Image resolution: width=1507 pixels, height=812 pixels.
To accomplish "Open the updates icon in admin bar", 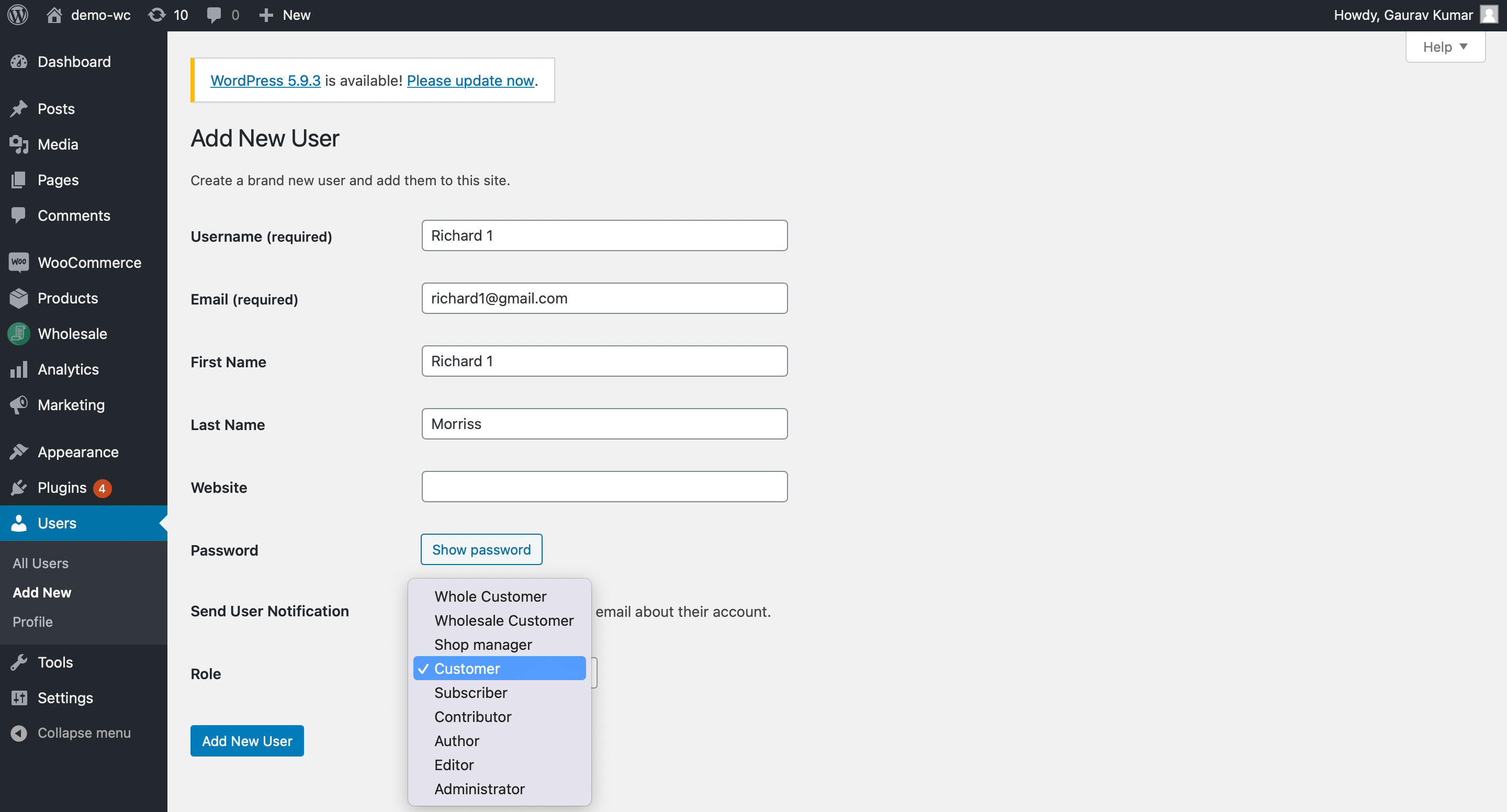I will point(157,15).
